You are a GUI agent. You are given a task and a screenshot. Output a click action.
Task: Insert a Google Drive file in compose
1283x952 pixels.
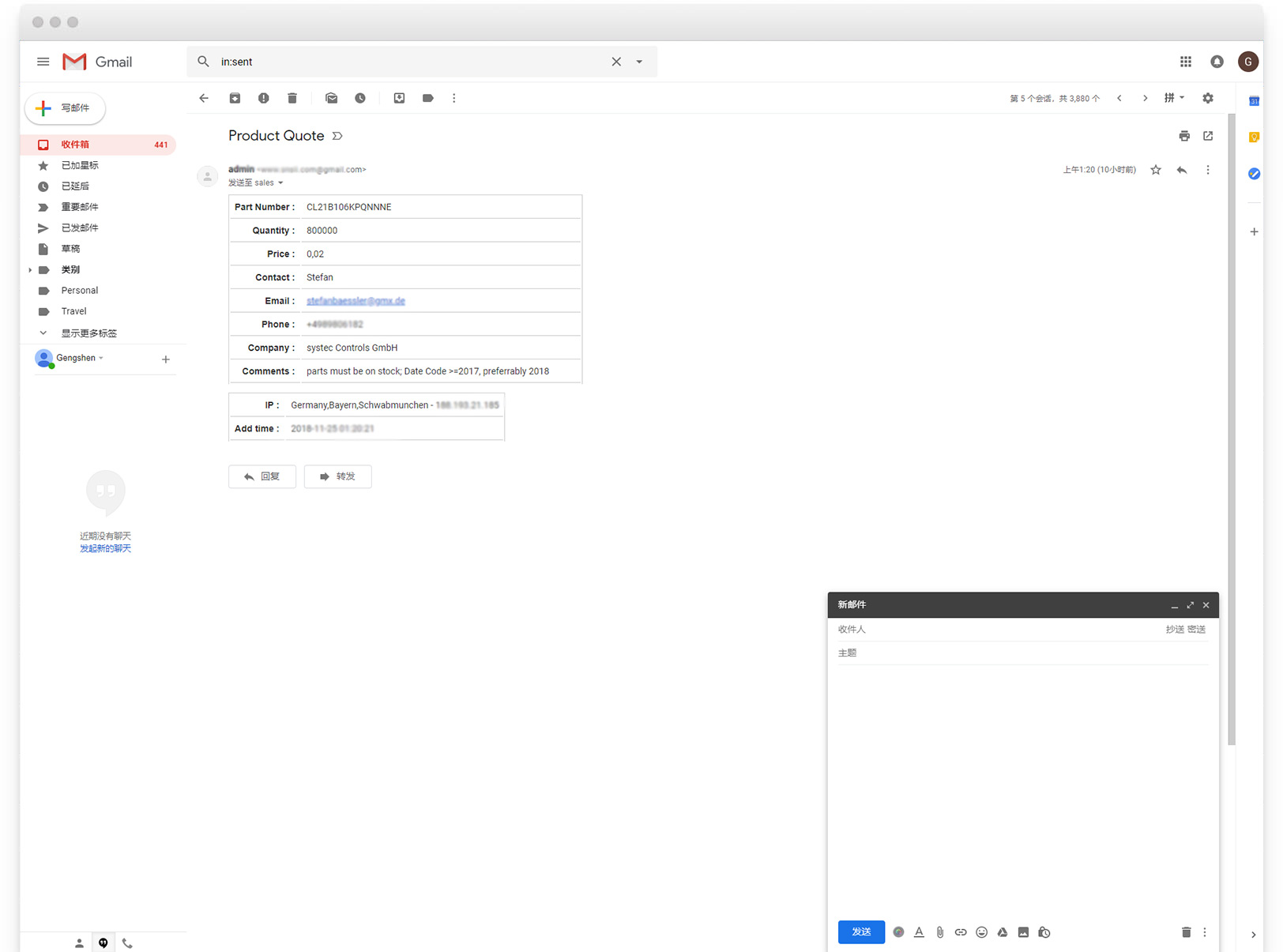(1003, 932)
